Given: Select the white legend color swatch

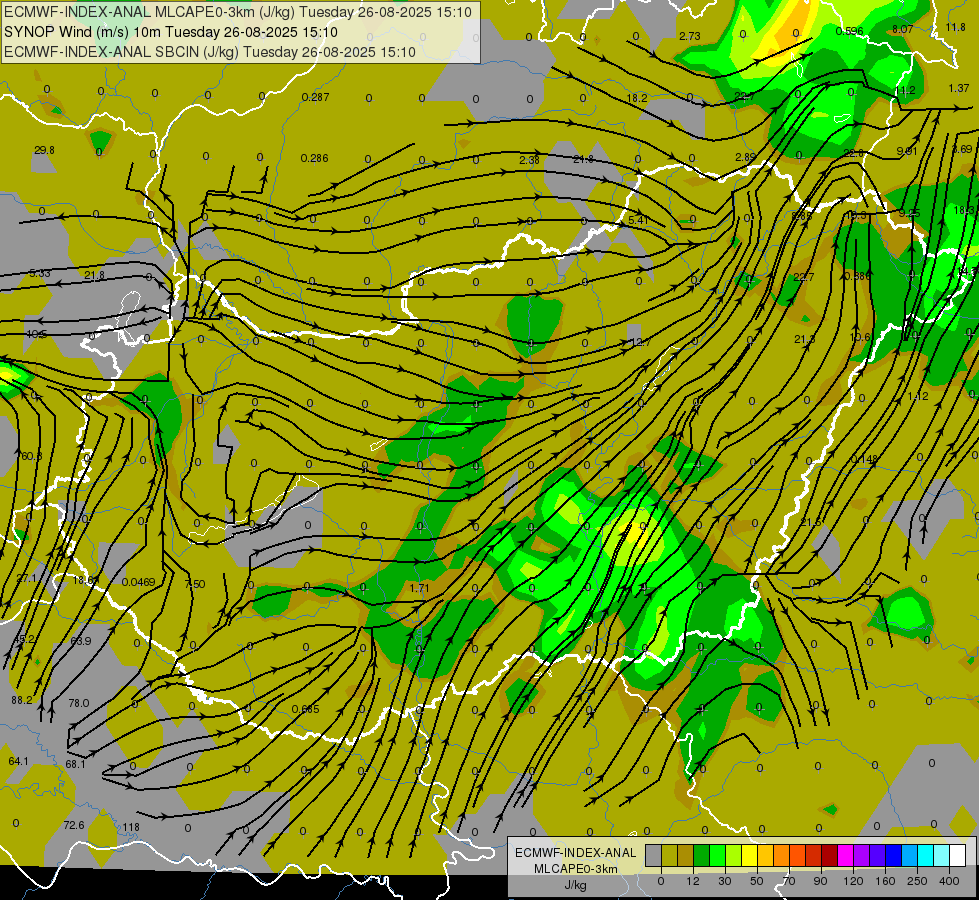Looking at the screenshot, I should coord(957,855).
